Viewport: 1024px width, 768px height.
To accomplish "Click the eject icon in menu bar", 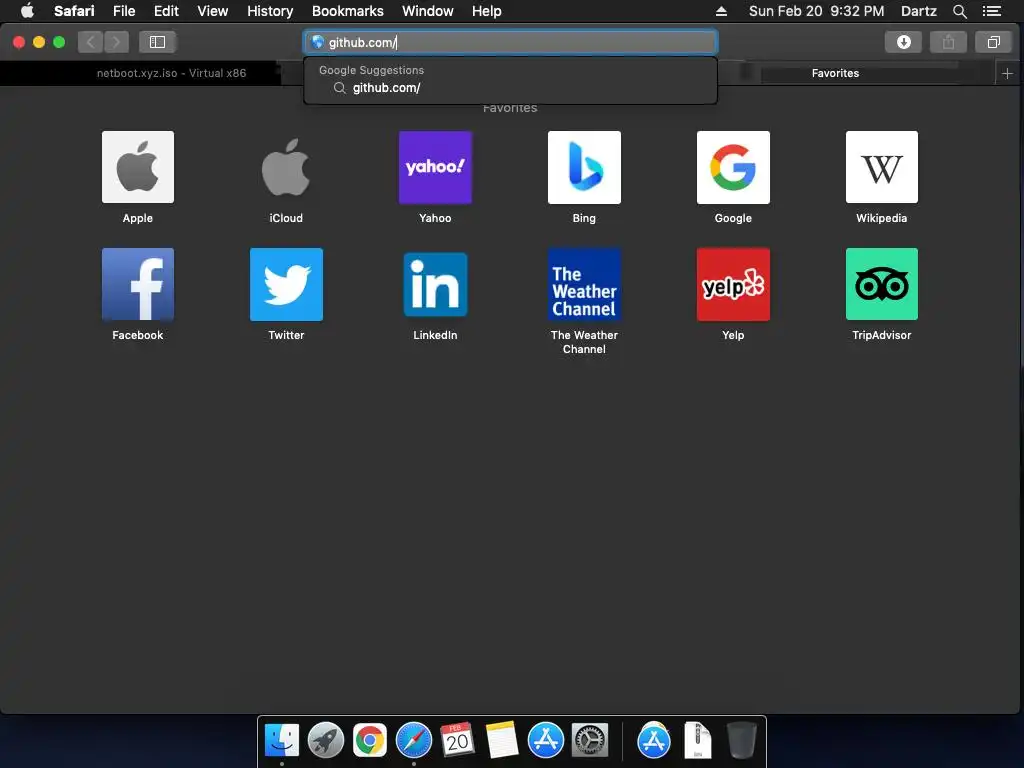I will tap(721, 11).
